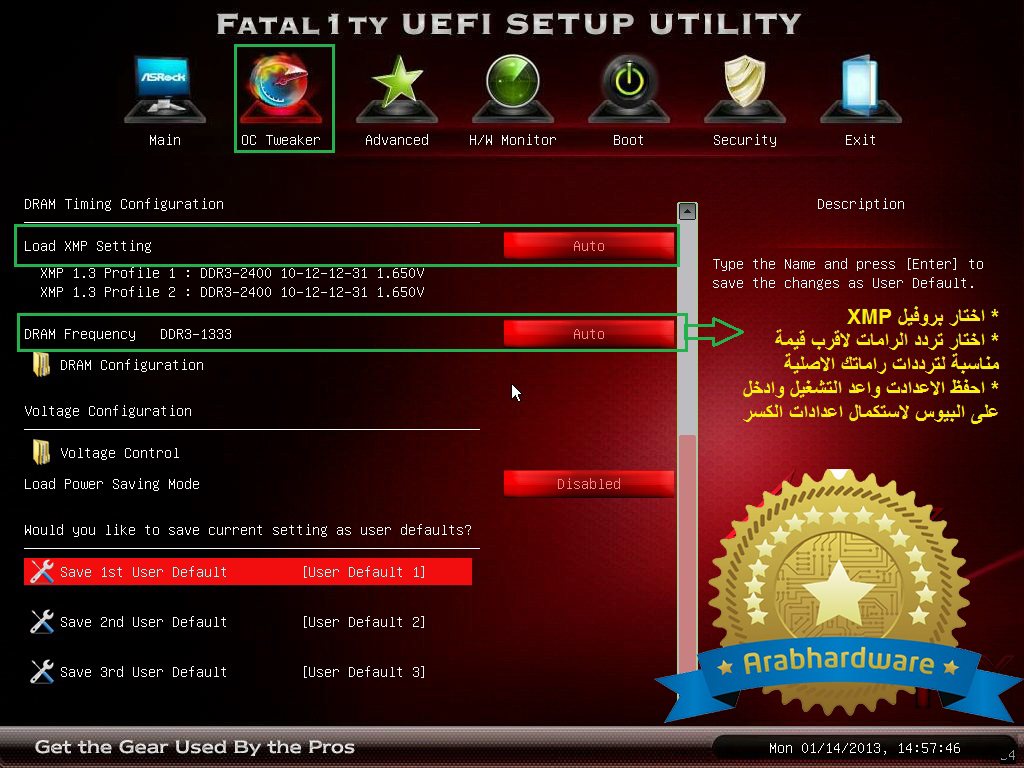Click the Voltage Configuration heading
This screenshot has width=1024, height=768.
108,411
